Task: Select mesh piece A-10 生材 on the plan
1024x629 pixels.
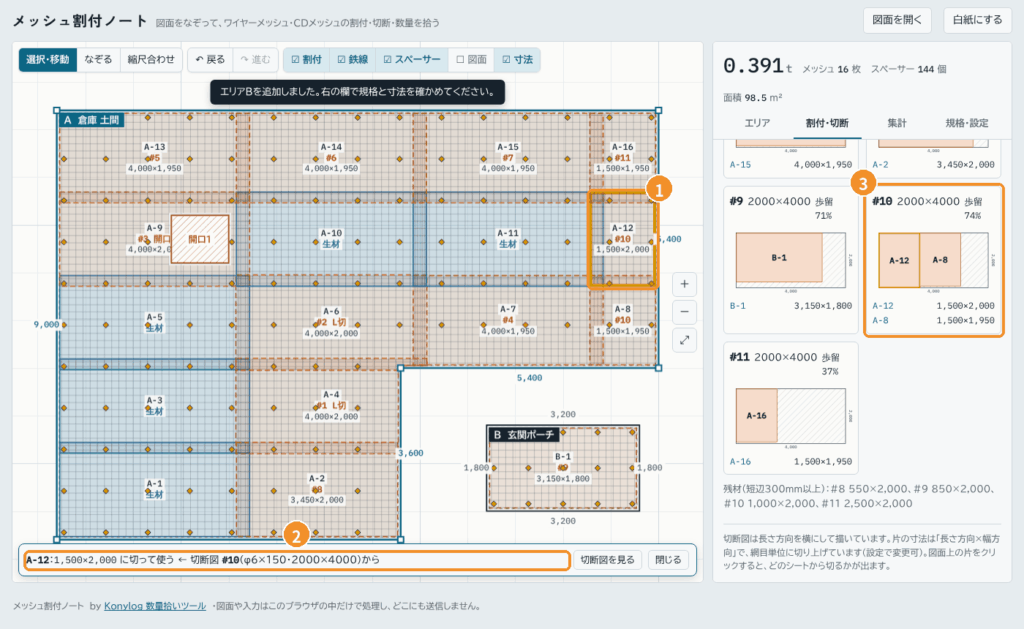Action: (331, 238)
